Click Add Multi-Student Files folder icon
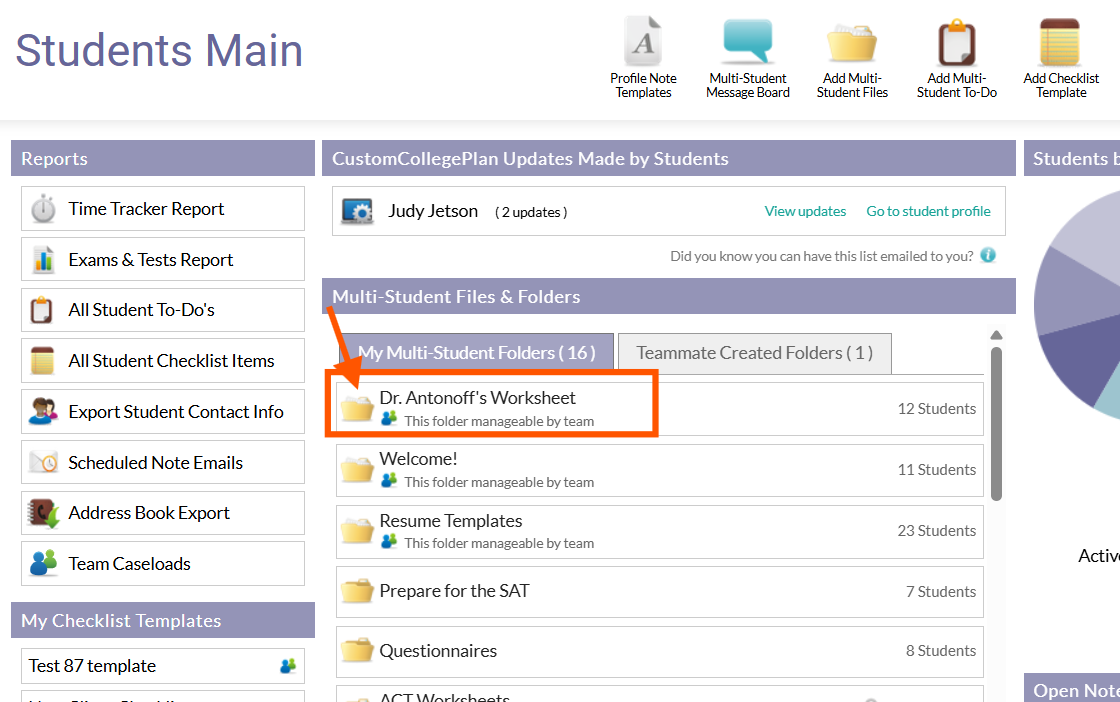 click(x=851, y=43)
